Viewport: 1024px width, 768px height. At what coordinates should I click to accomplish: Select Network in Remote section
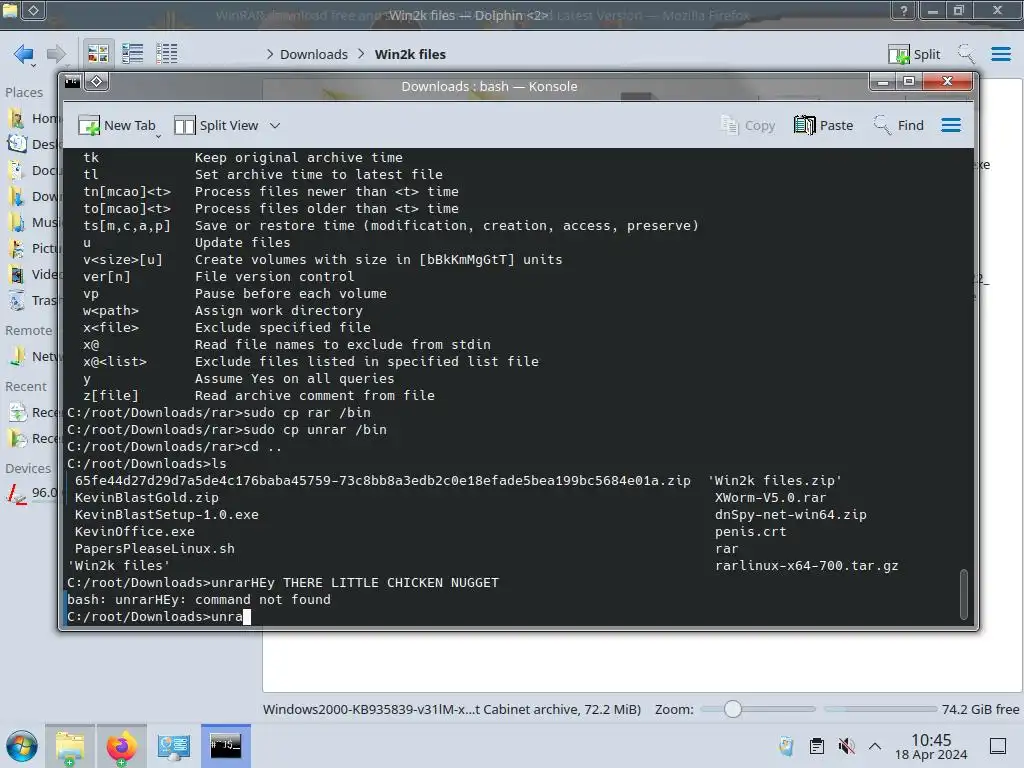click(x=32, y=356)
